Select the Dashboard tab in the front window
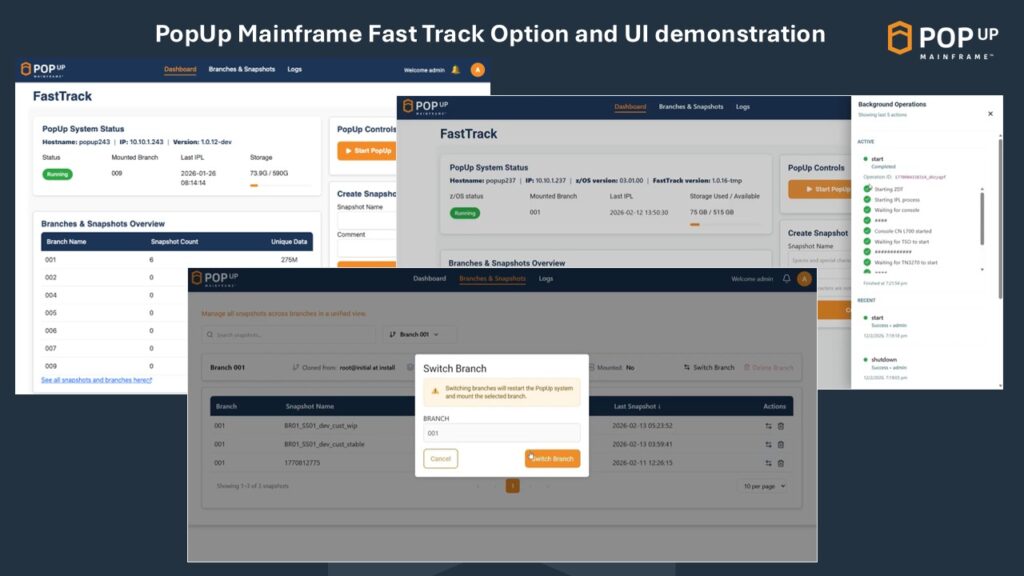 [x=429, y=279]
